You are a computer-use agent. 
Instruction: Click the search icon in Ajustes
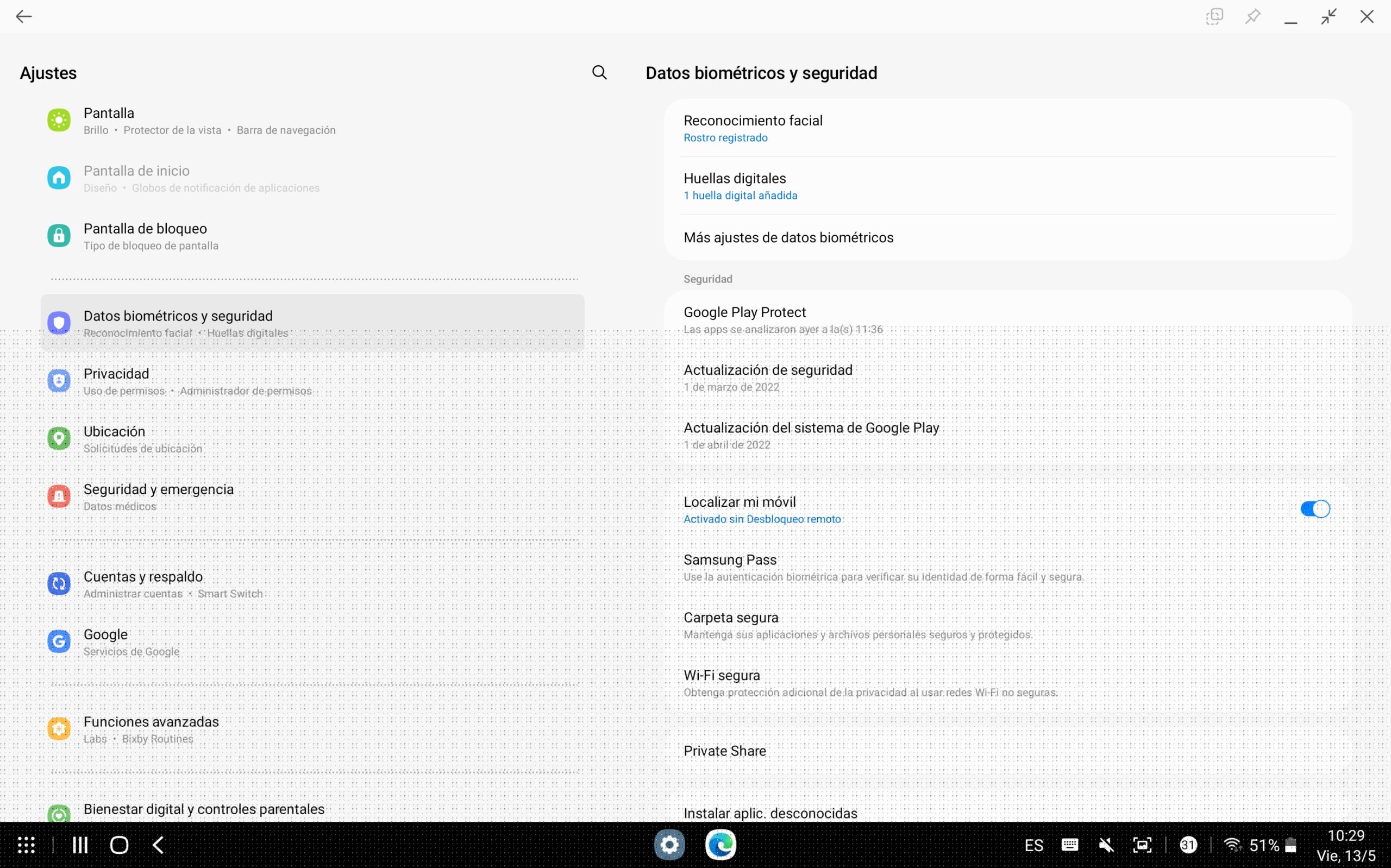tap(599, 72)
